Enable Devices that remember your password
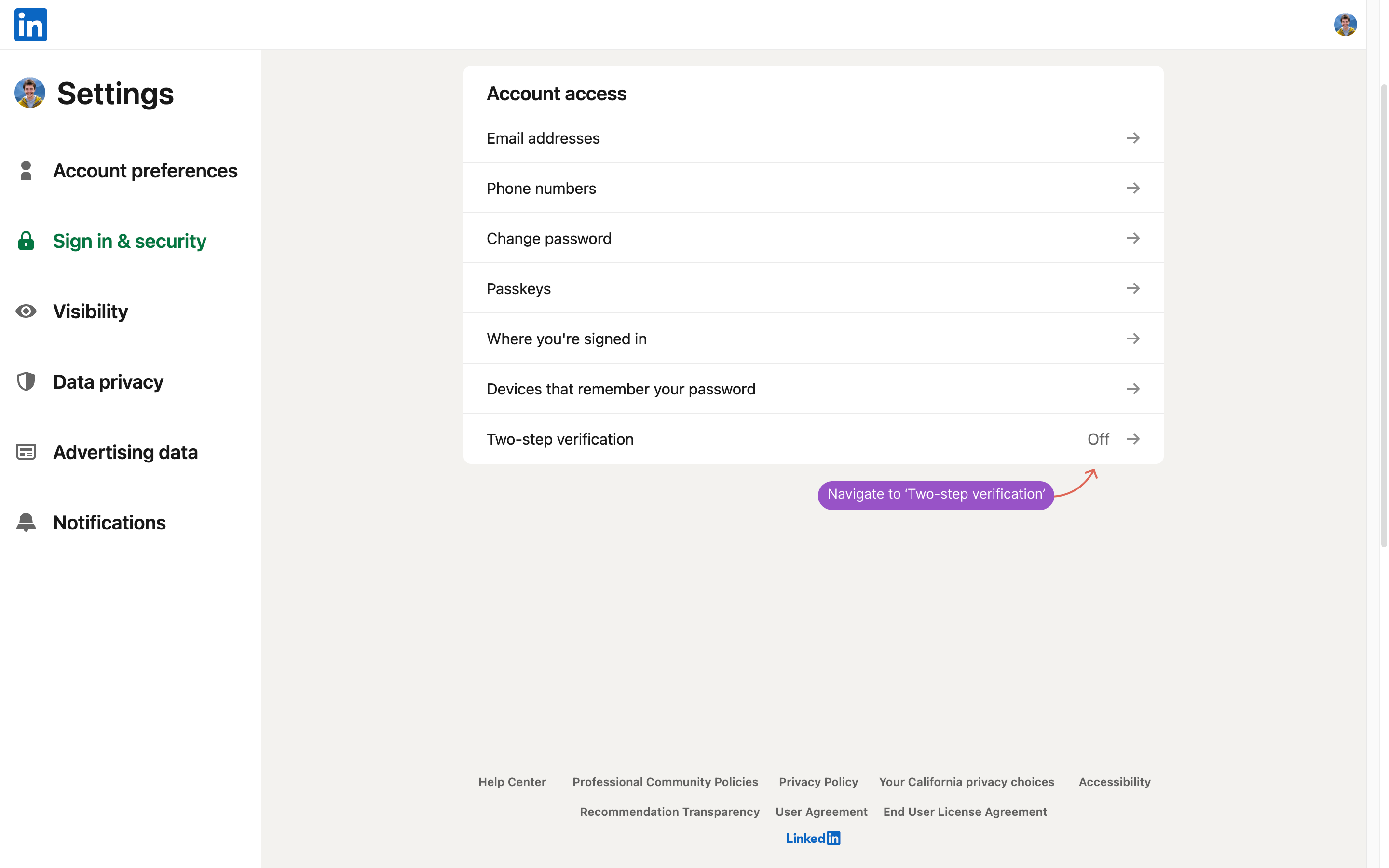The width and height of the screenshot is (1389, 868). [x=1133, y=389]
